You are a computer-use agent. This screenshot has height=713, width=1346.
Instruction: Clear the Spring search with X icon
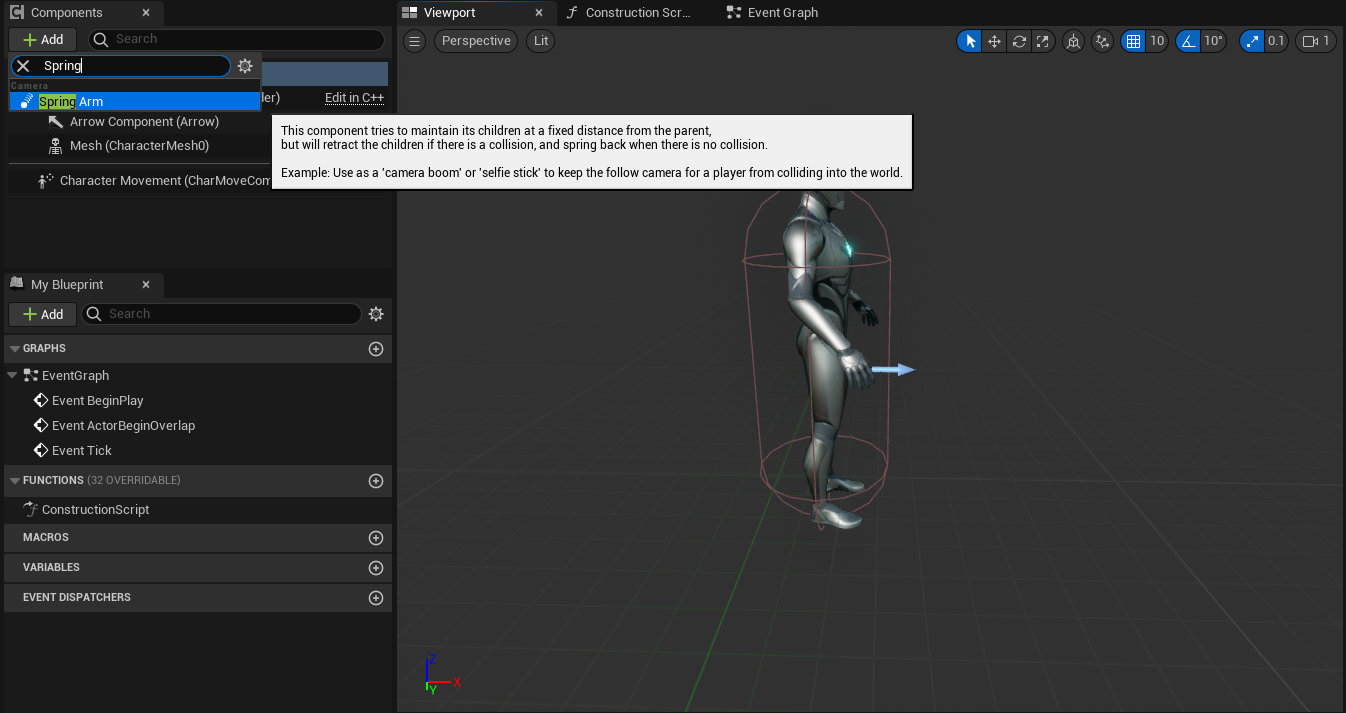coord(23,66)
